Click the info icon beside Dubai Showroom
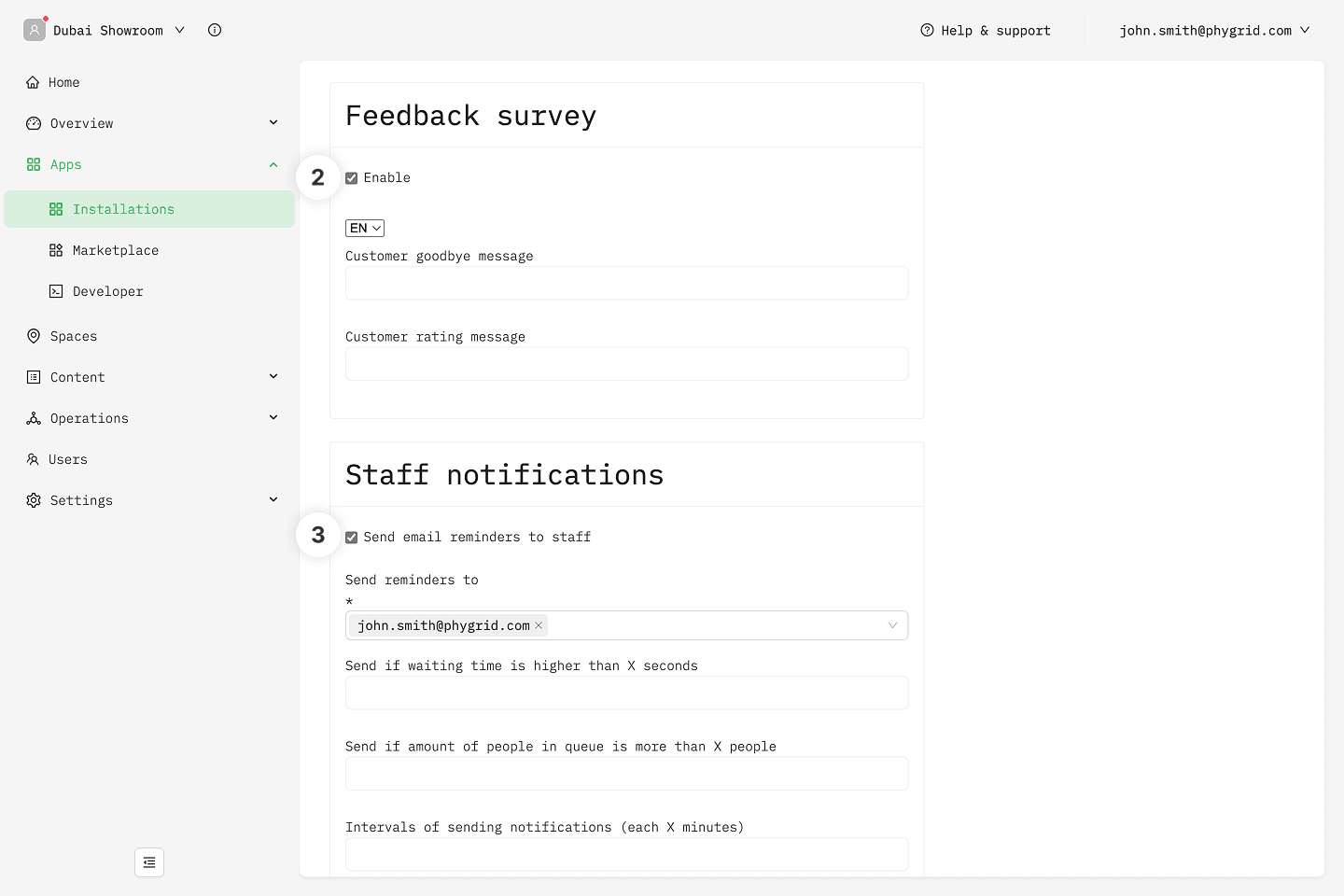Screen dimensions: 1344x896 click(215, 30)
